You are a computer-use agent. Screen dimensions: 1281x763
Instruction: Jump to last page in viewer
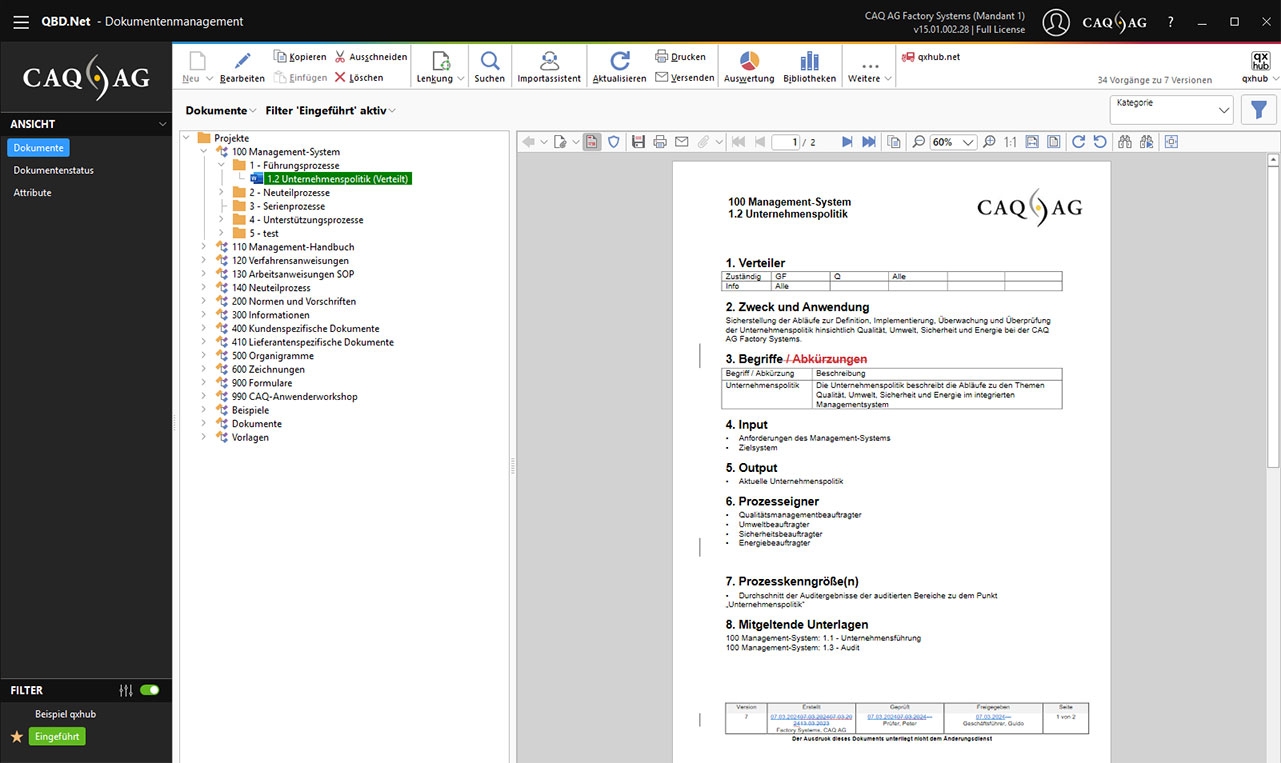(x=869, y=142)
